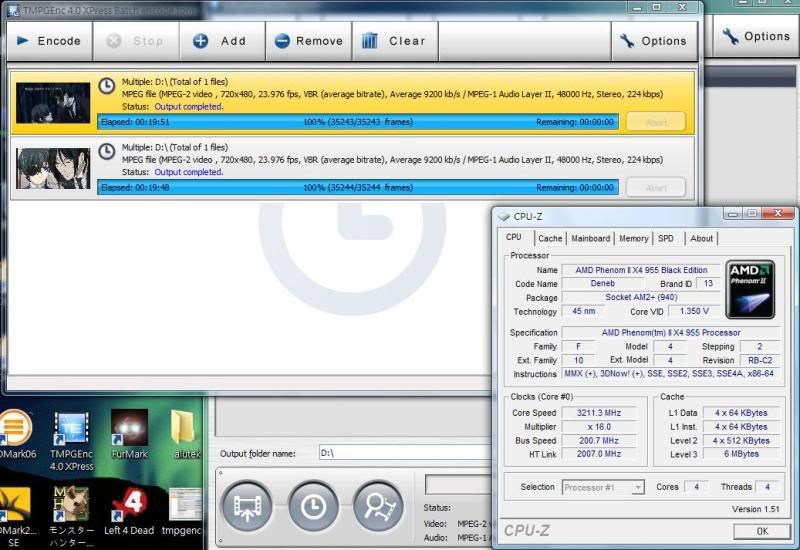Click the Code Name value Deneb
Screen dimensions: 800x550
click(602, 283)
